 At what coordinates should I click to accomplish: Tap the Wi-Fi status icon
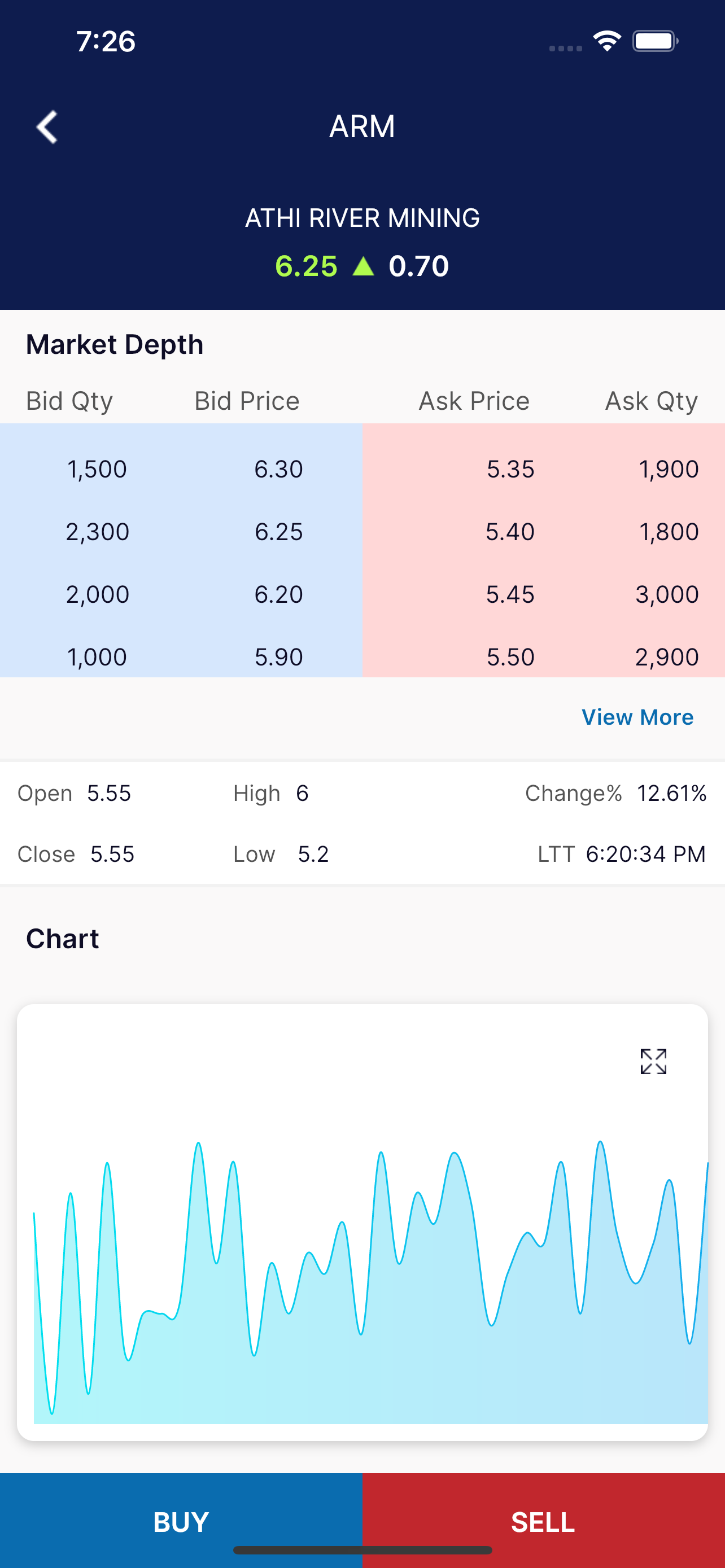(607, 41)
